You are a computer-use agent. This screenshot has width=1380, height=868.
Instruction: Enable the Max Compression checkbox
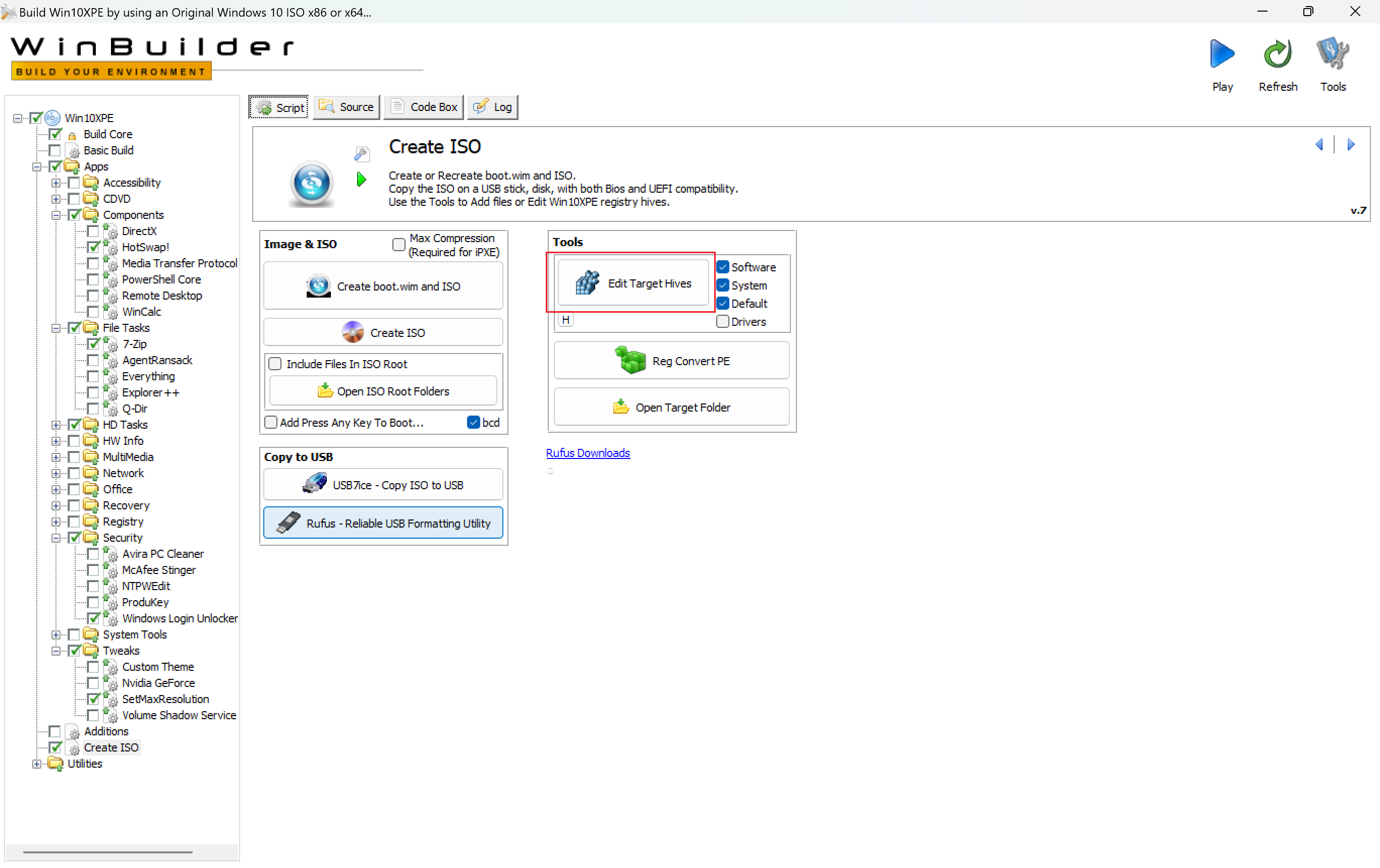[399, 245]
